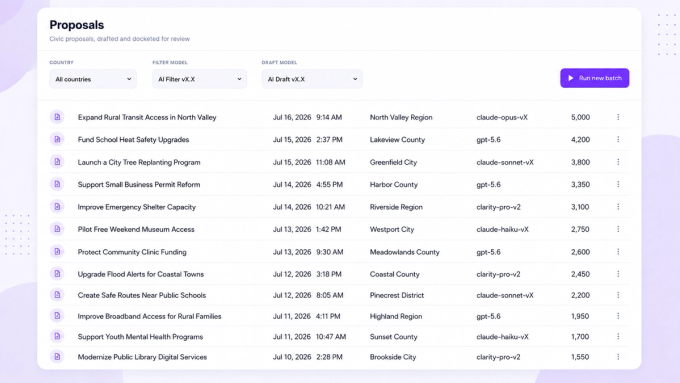Viewport: 680px width, 383px height.
Task: Click the Meadowlands County cell
Action: point(404,252)
